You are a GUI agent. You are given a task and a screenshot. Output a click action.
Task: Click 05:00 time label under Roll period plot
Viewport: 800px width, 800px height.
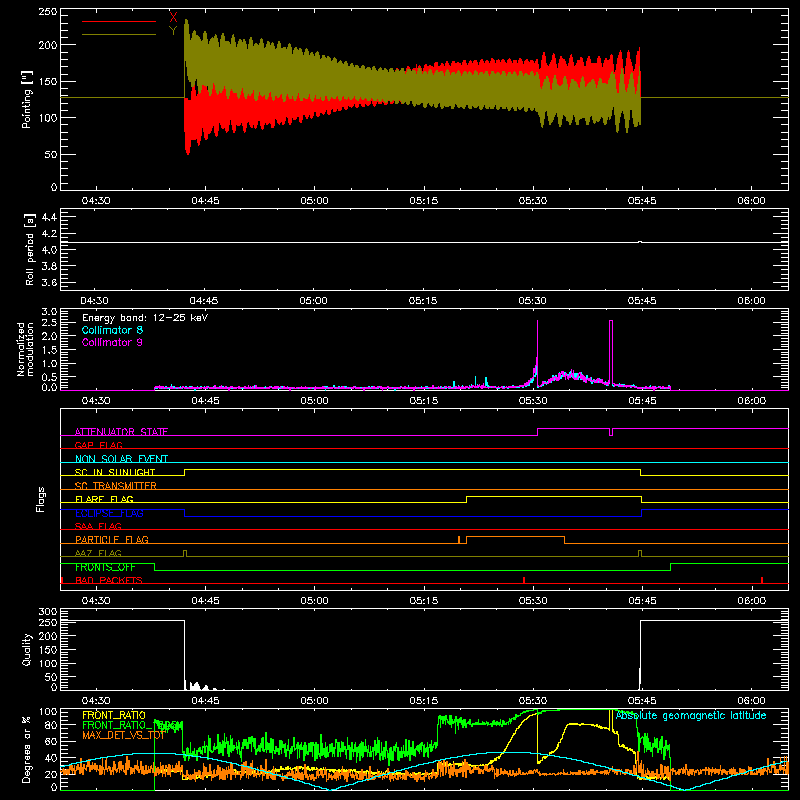pos(314,301)
